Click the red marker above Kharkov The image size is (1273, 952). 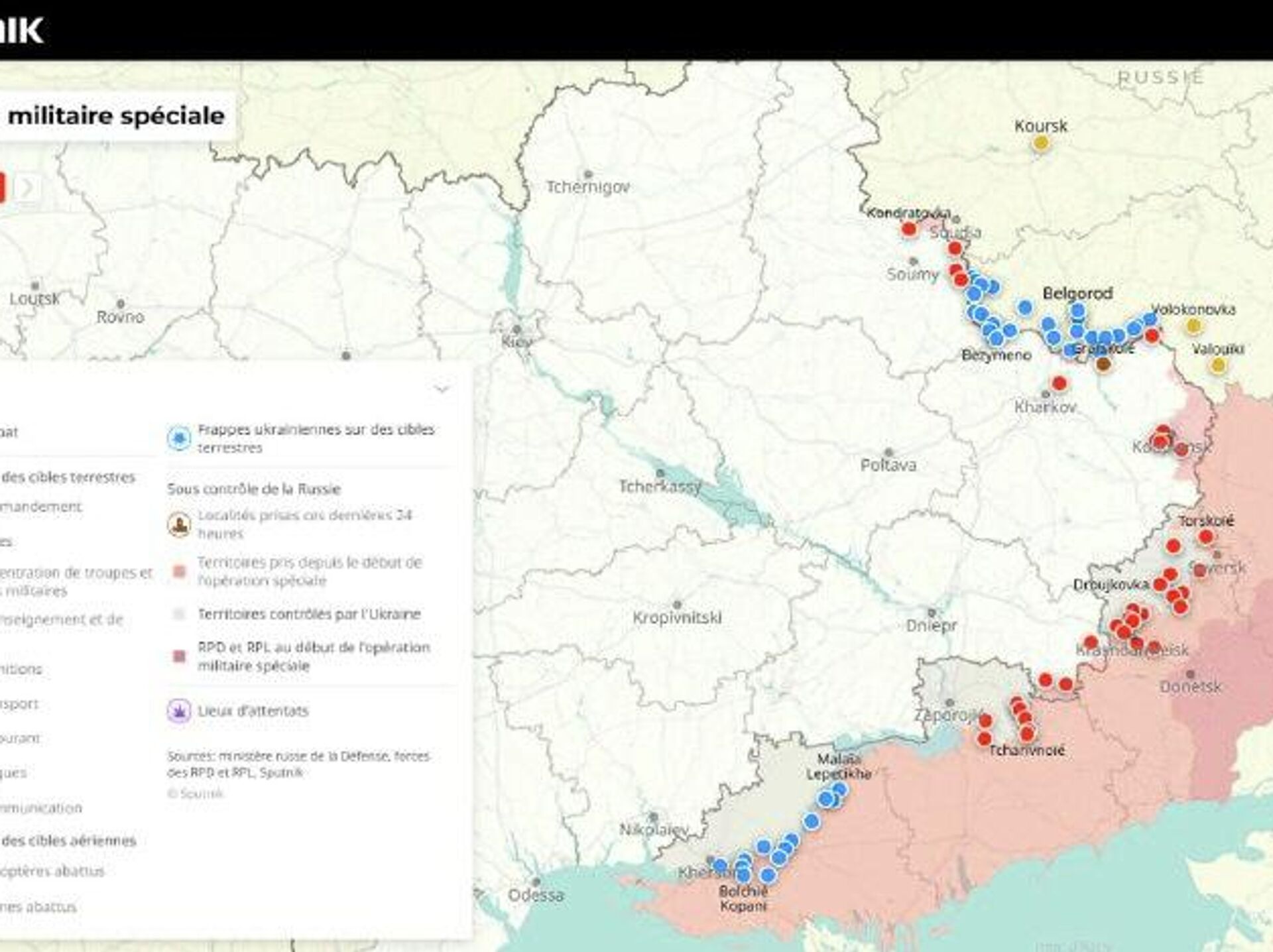[1059, 383]
